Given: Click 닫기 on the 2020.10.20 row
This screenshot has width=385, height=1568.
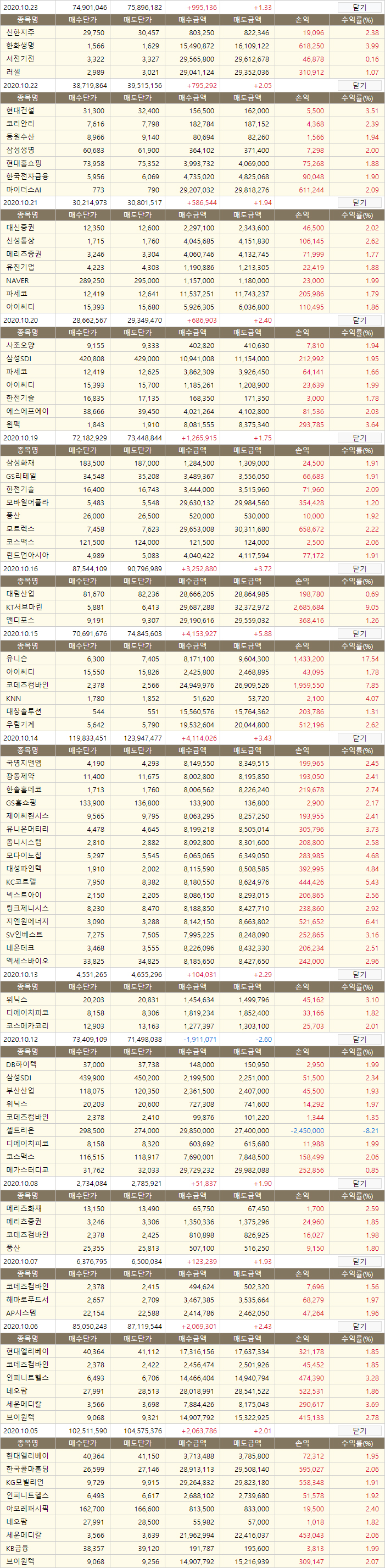Looking at the screenshot, I should point(359,320).
